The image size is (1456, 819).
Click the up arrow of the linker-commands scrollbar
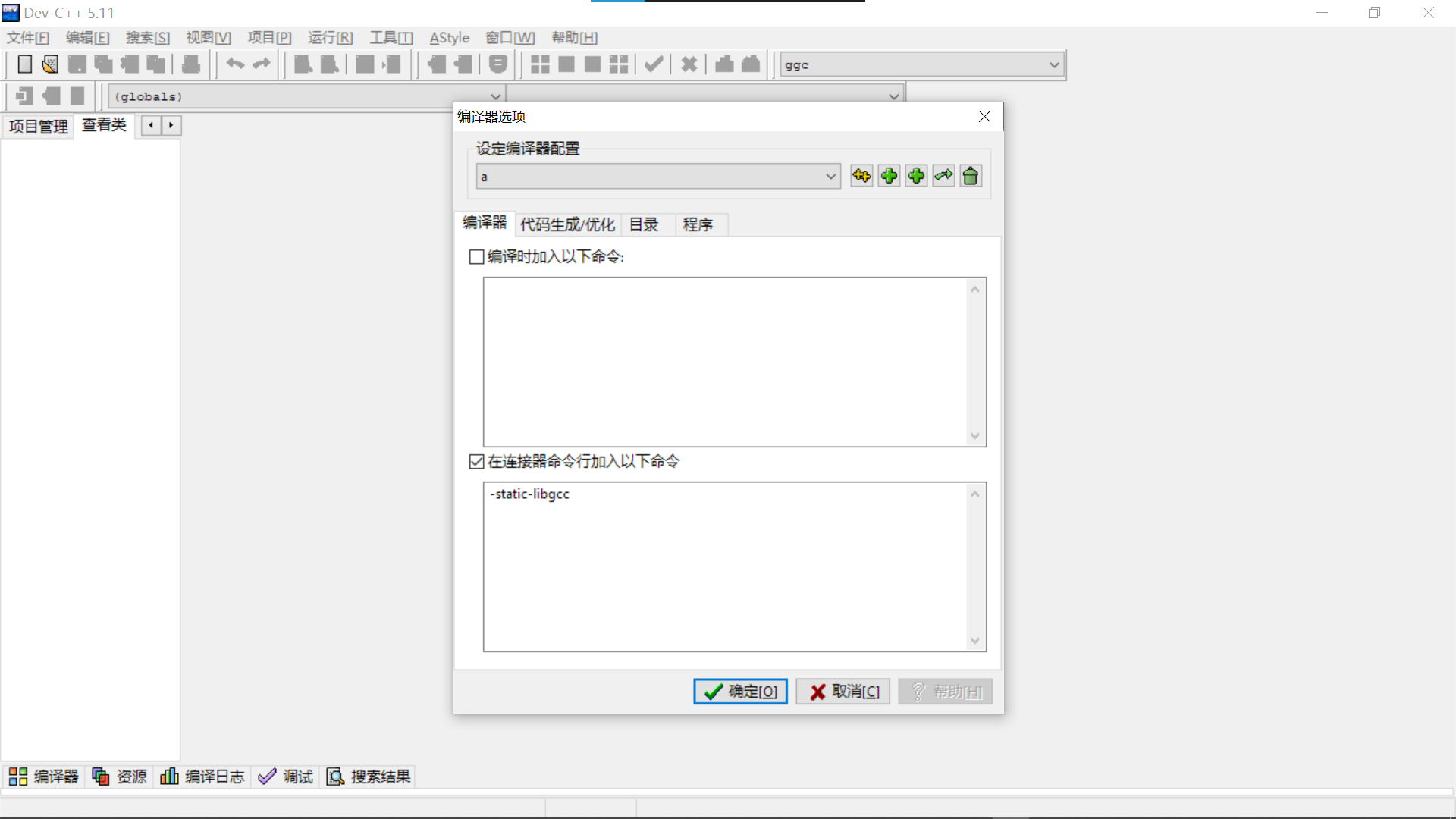pos(975,494)
